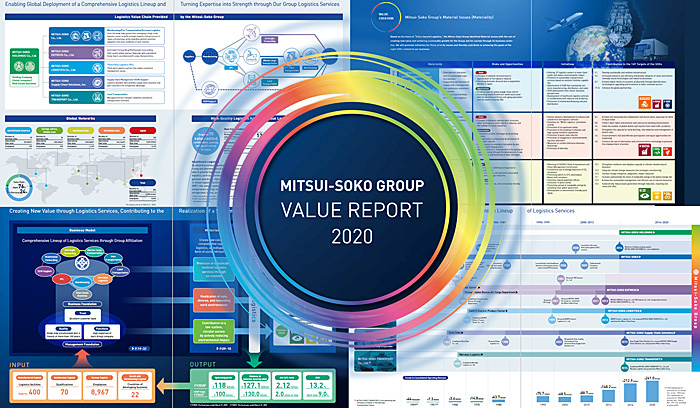This screenshot has width=700, height=408.
Task: Click the dark red SDG icon in the second materiality row
Action: [x=645, y=150]
